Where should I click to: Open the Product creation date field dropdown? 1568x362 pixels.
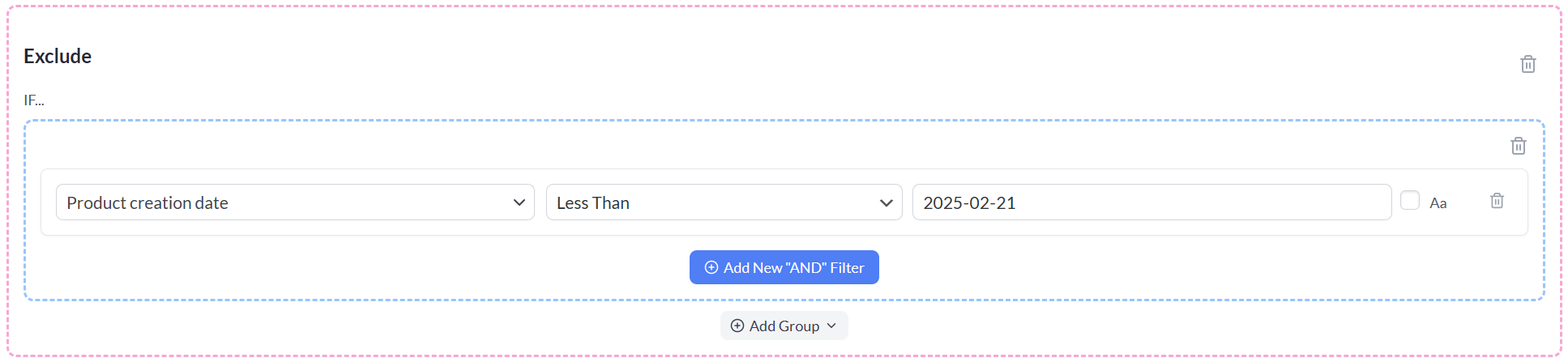pos(295,202)
